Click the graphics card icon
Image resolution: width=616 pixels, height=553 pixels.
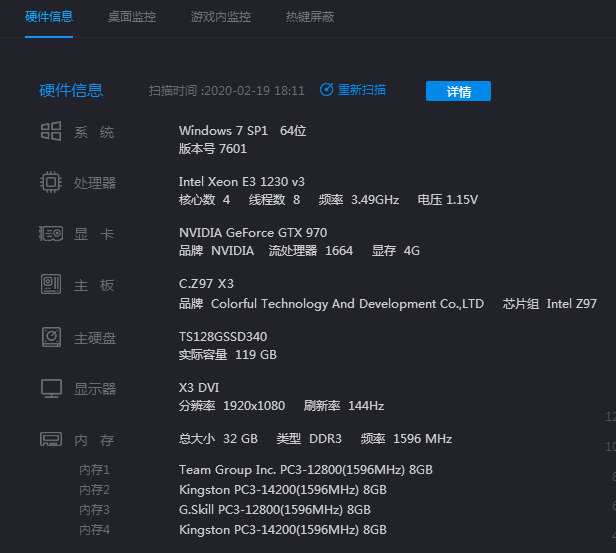pos(51,233)
